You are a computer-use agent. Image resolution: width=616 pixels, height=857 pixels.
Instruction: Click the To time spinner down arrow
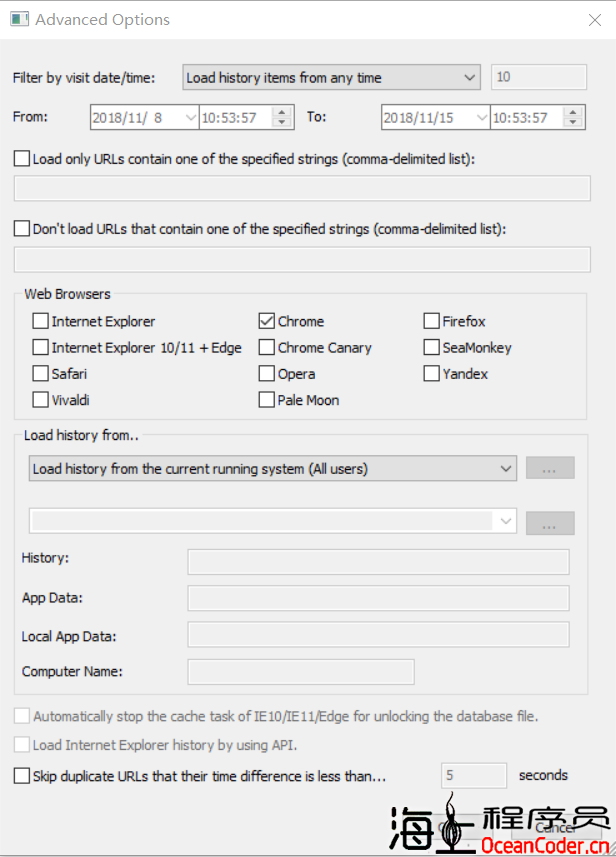(x=574, y=123)
